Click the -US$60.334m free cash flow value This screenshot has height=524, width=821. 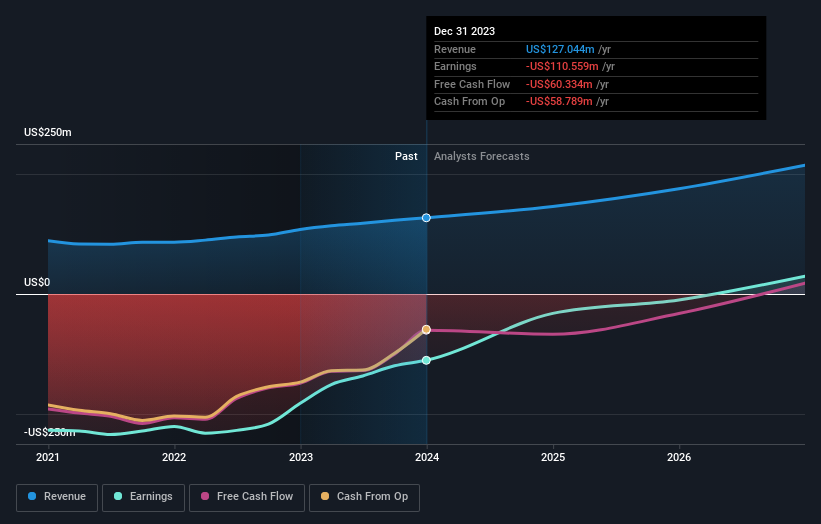[x=559, y=84]
